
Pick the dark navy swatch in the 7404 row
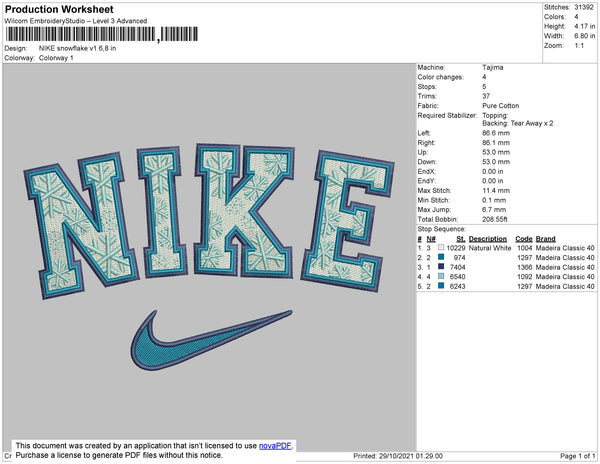pos(441,267)
